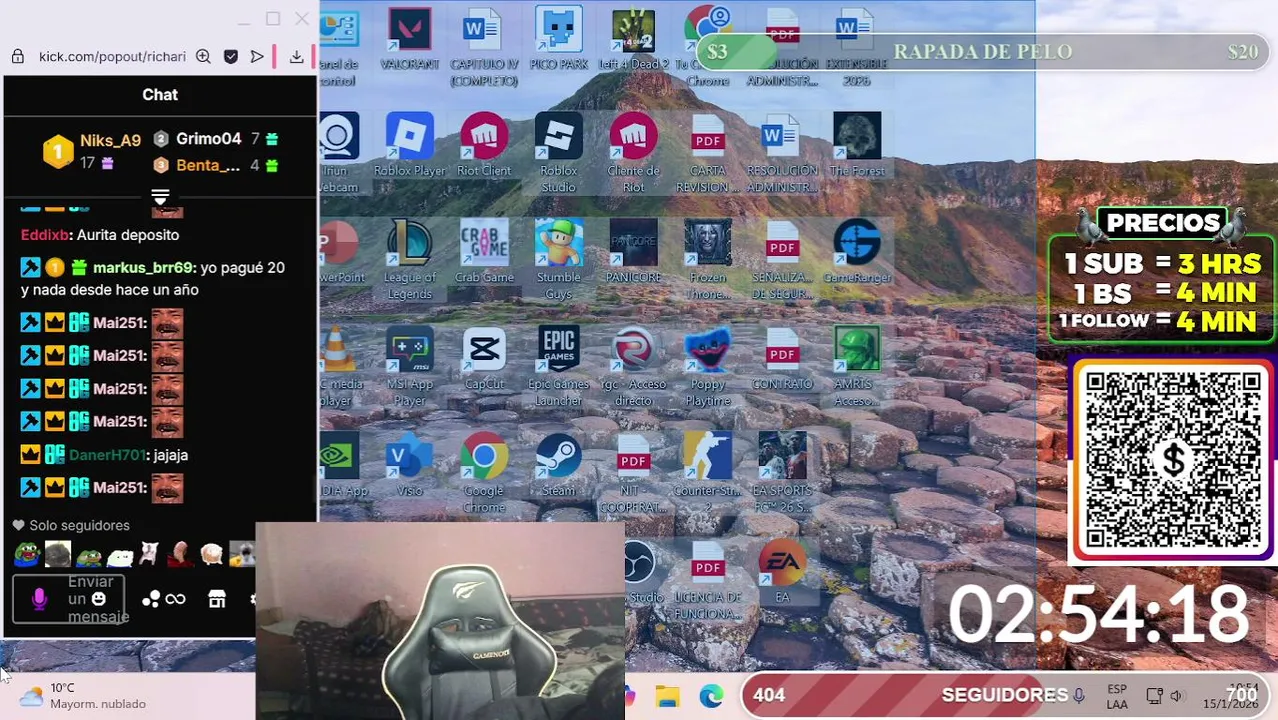
Task: Open the chat shop storefront icon
Action: 217,599
